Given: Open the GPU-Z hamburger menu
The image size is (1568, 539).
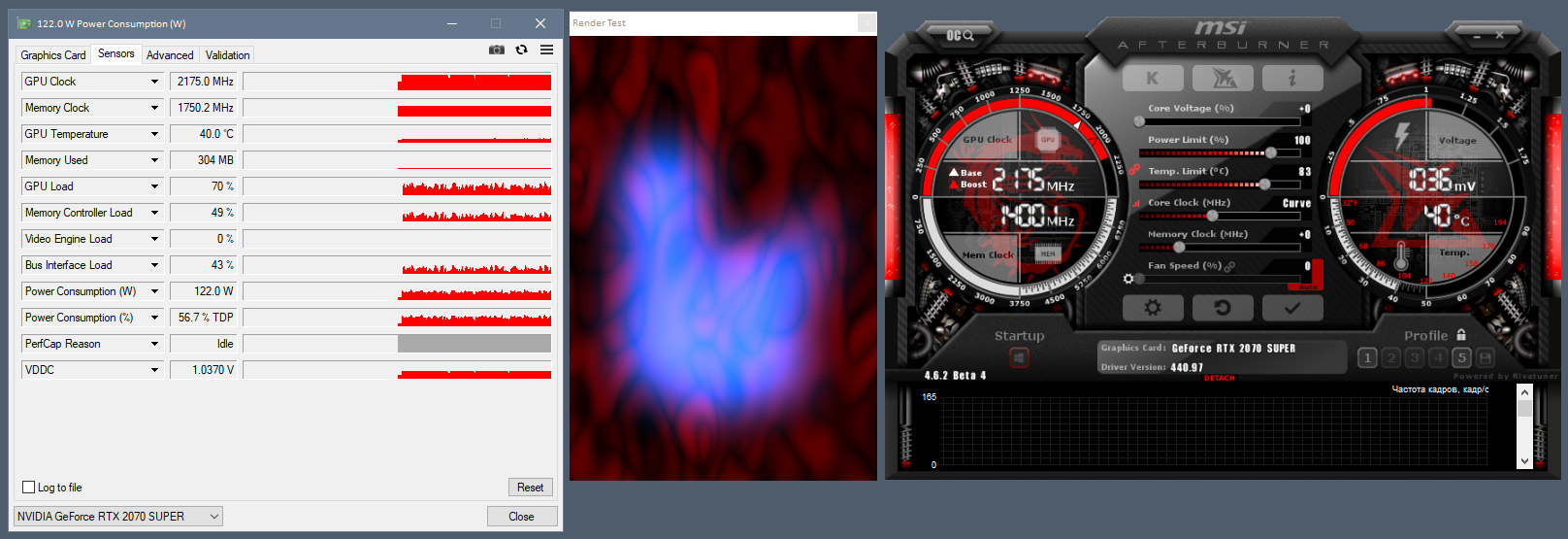Looking at the screenshot, I should [x=547, y=50].
